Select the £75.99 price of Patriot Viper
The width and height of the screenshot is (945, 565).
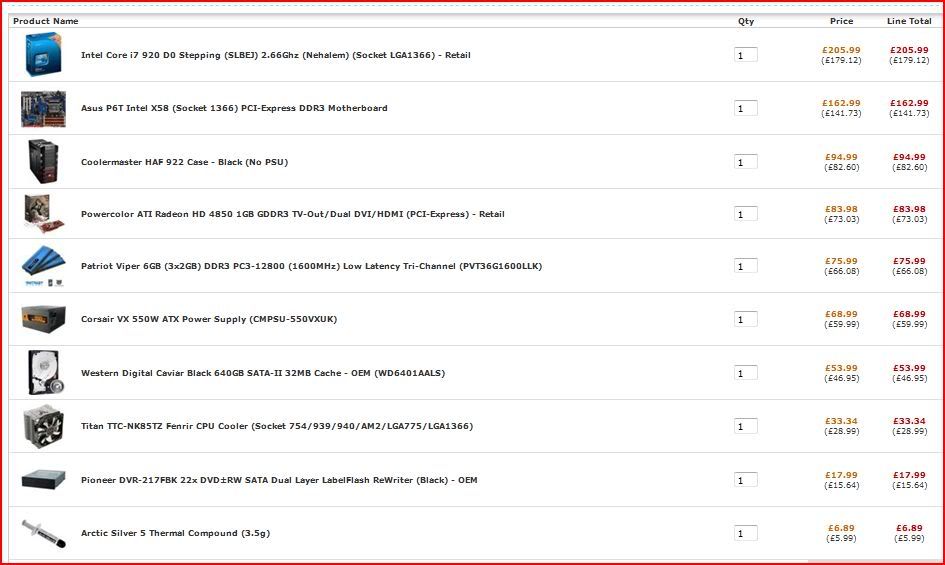pyautogui.click(x=841, y=261)
